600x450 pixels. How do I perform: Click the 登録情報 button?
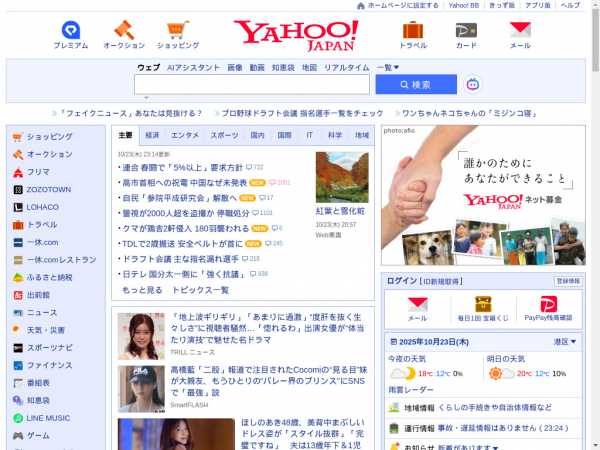coord(568,281)
